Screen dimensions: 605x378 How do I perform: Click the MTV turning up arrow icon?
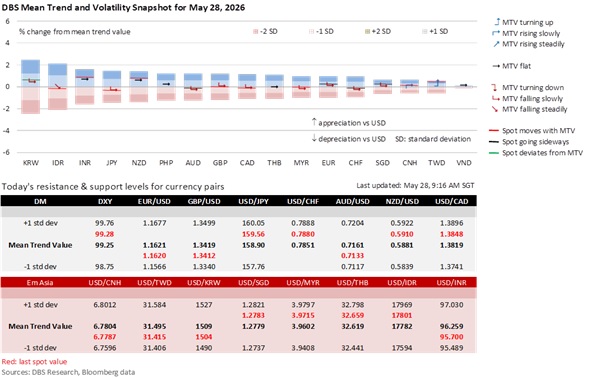coord(497,22)
